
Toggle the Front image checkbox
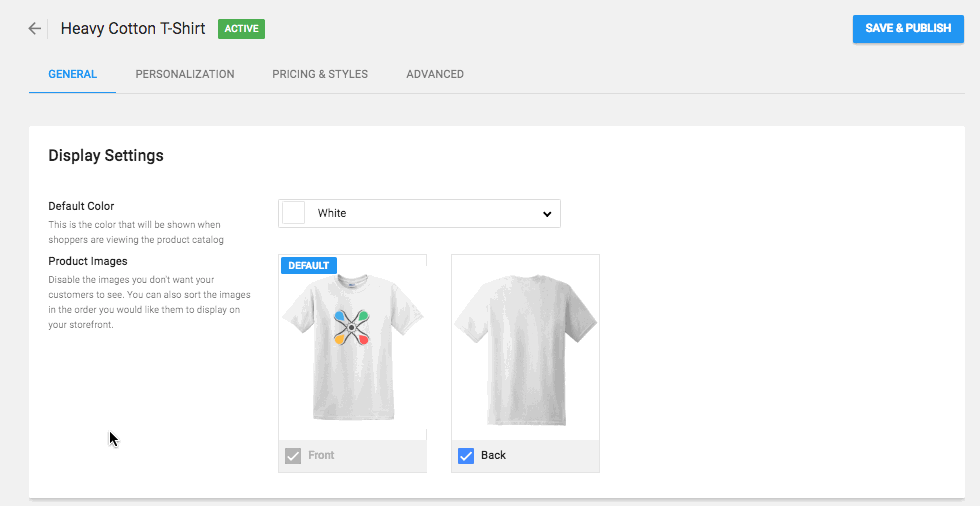[x=293, y=456]
